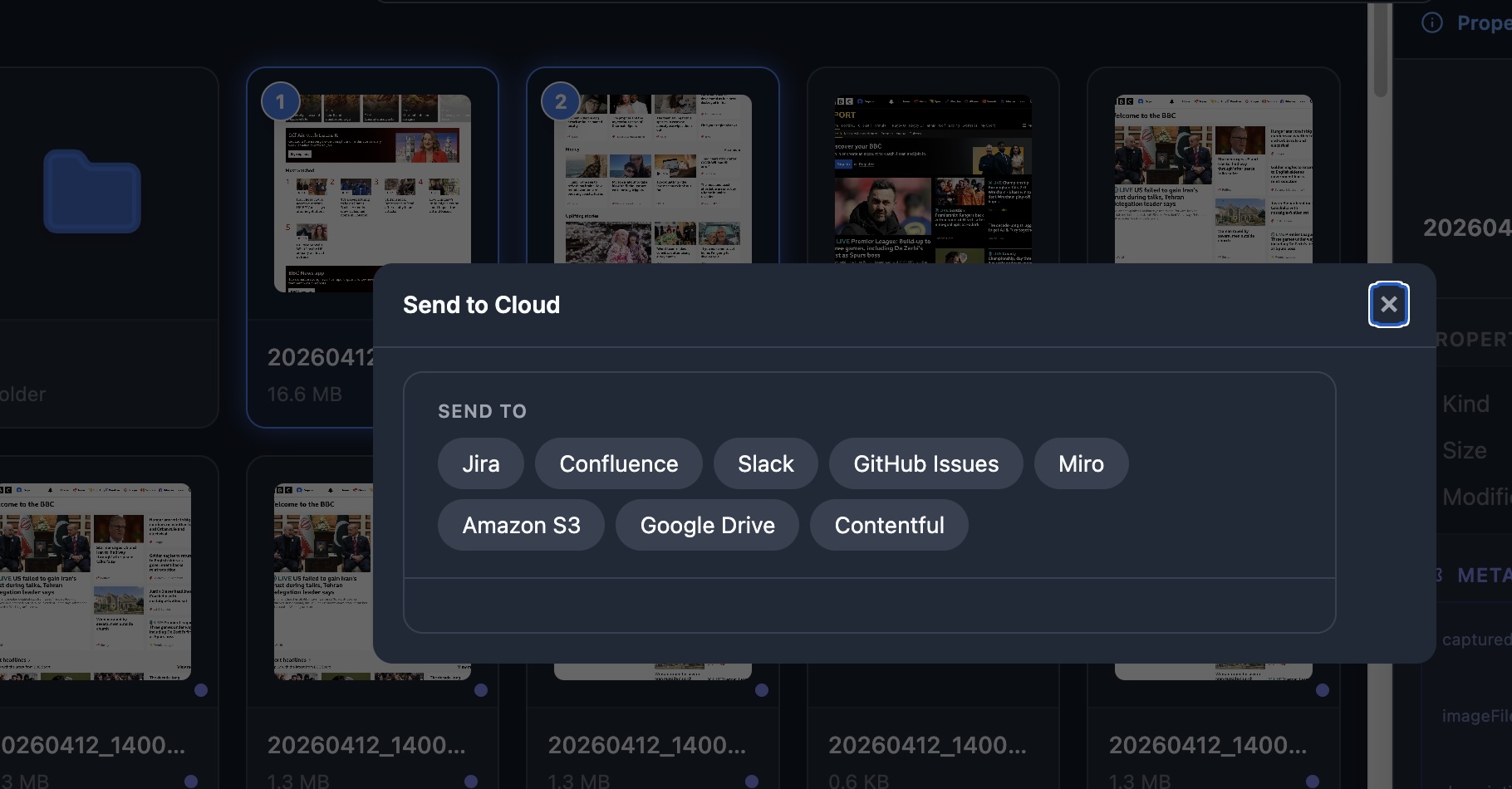The image size is (1512, 789).
Task: Select thumbnail marked with badge 2
Action: pyautogui.click(x=652, y=179)
